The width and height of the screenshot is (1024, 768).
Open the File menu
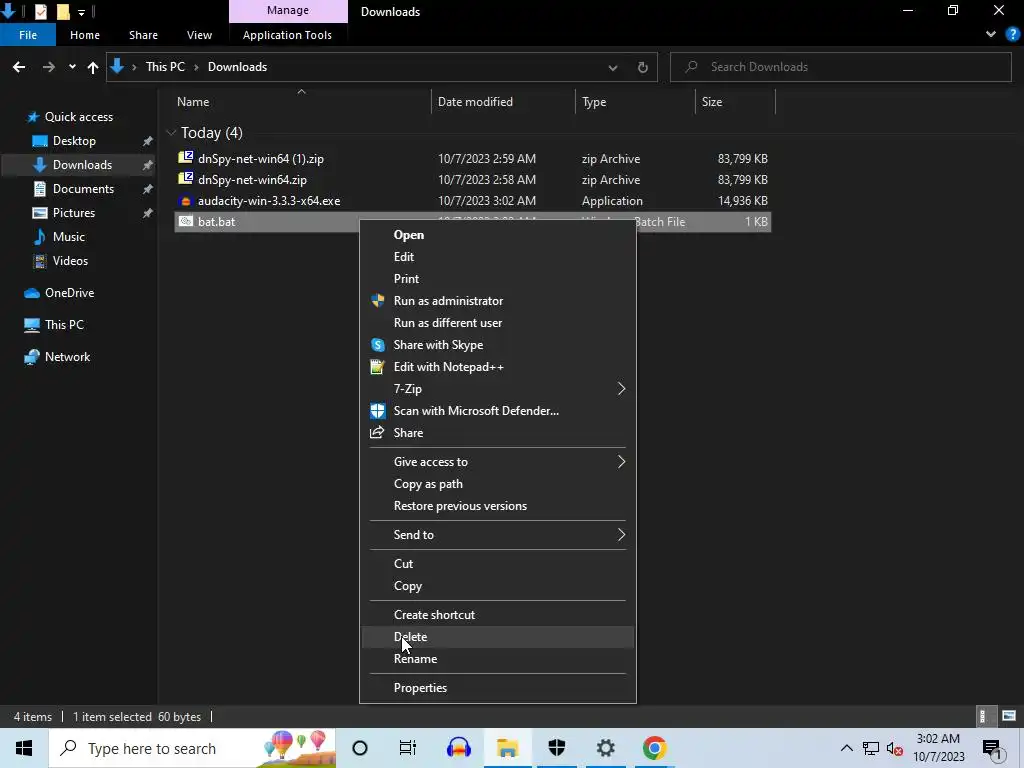tap(28, 35)
